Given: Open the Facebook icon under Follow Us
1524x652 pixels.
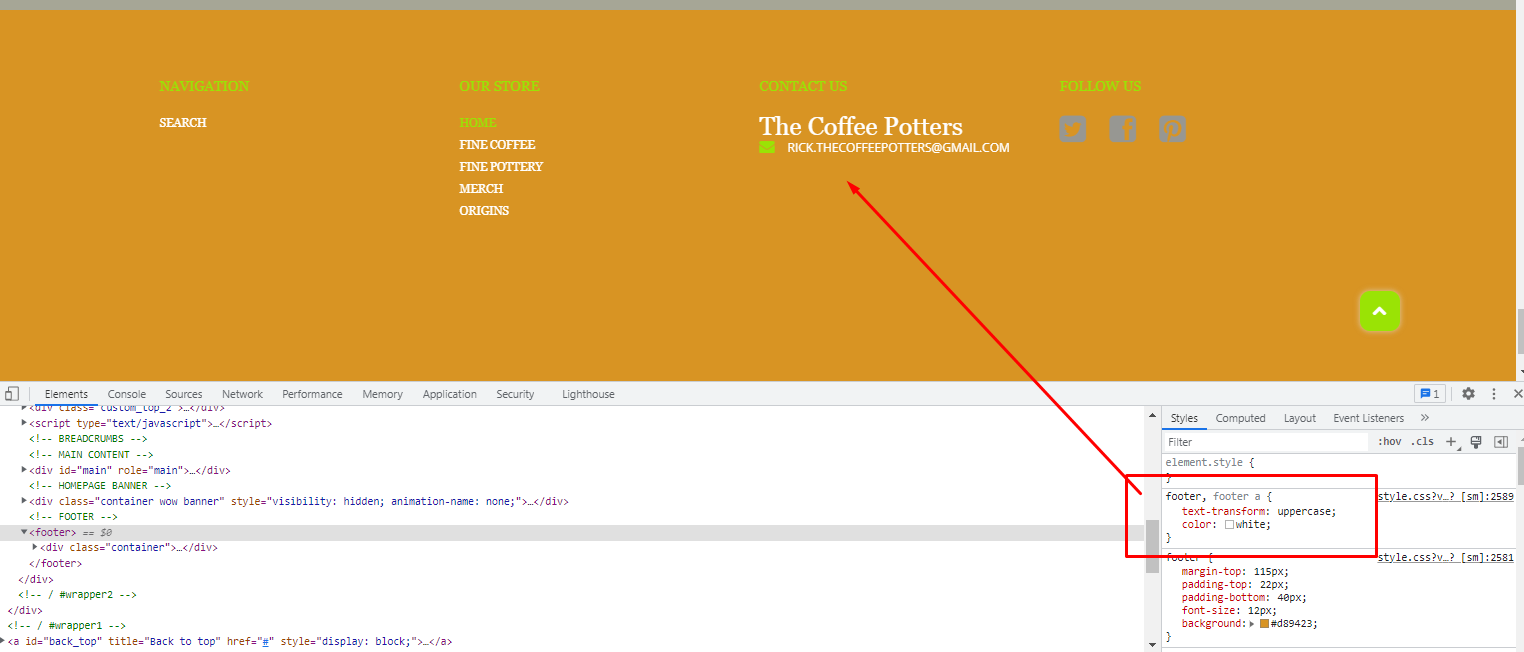Looking at the screenshot, I should (x=1122, y=129).
